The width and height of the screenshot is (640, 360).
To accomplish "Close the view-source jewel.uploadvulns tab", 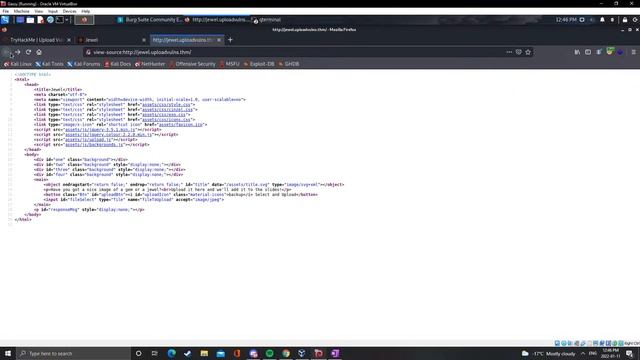I will click(219, 40).
